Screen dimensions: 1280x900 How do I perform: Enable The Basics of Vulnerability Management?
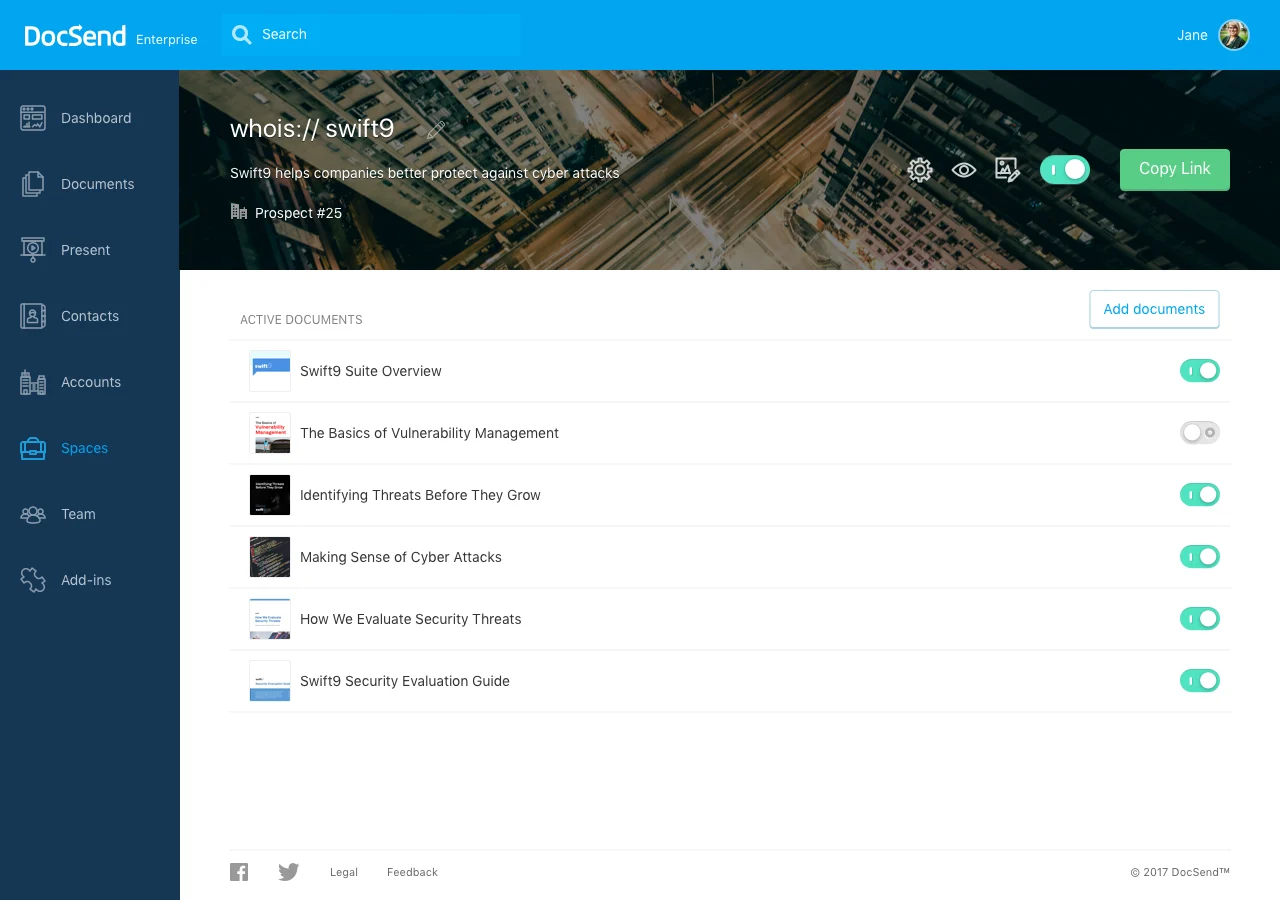(x=1200, y=433)
